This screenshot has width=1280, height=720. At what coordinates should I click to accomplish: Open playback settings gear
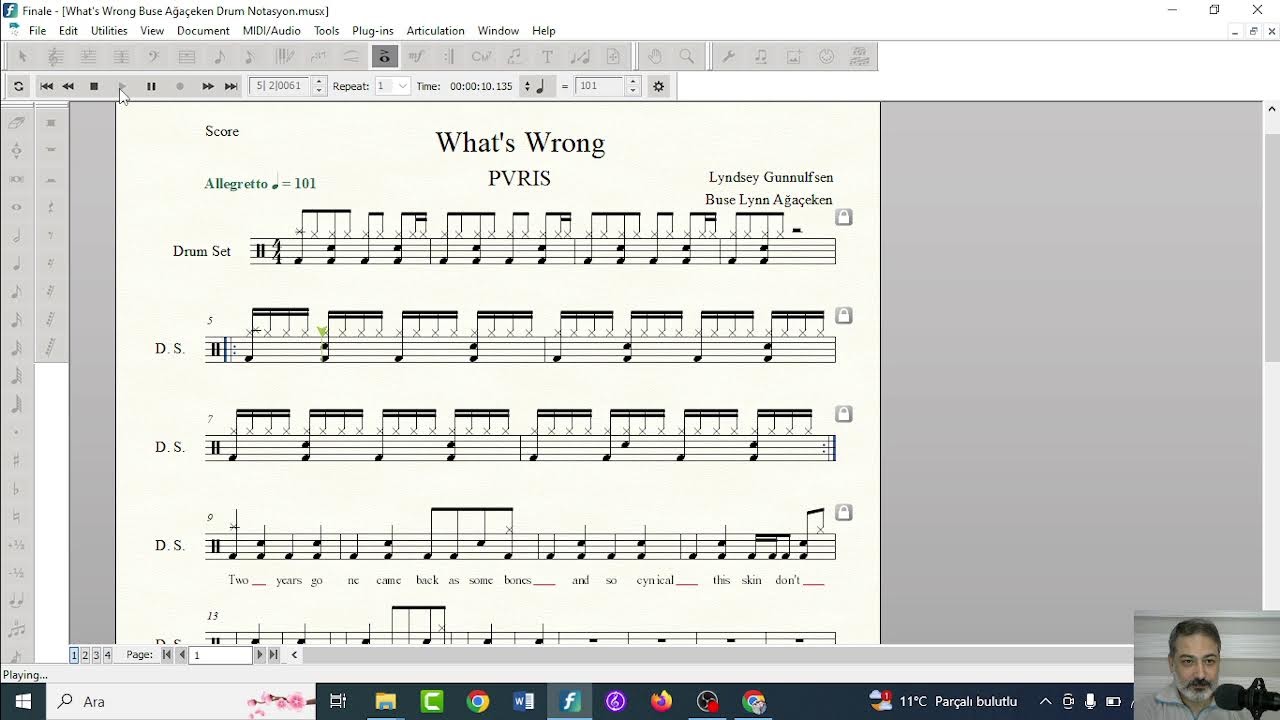[x=658, y=86]
